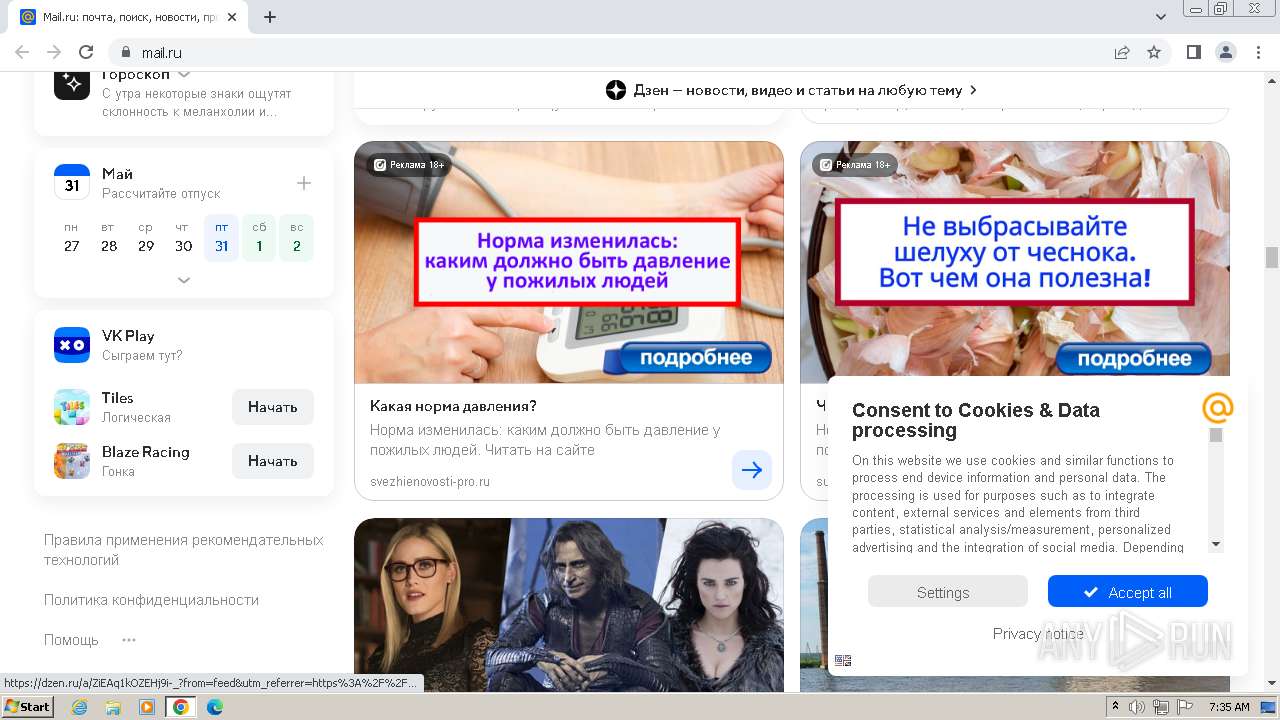Open Chrome three-dot menu
The width and height of the screenshot is (1280, 720).
(1257, 52)
